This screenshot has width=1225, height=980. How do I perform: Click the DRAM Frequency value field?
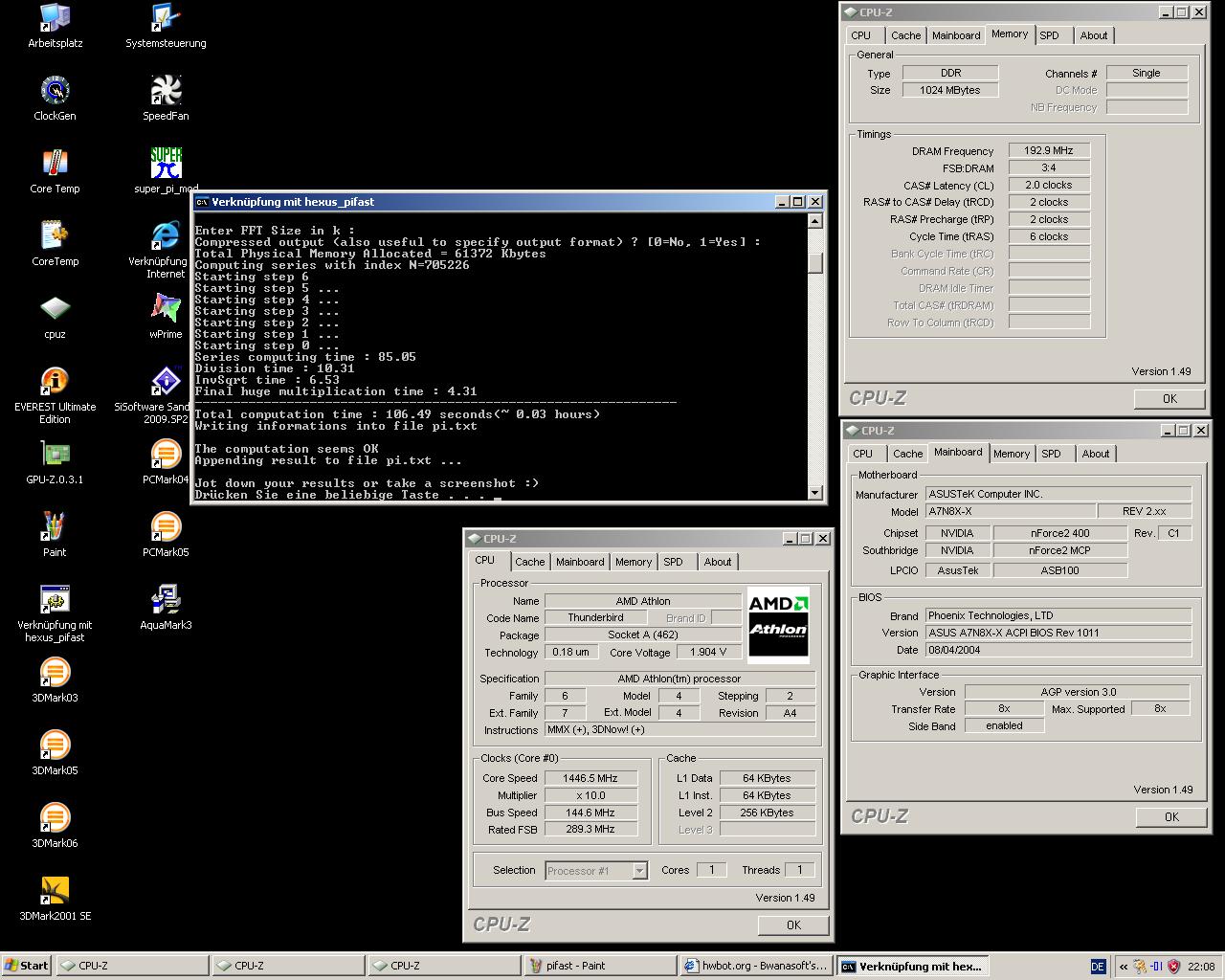tap(1049, 150)
